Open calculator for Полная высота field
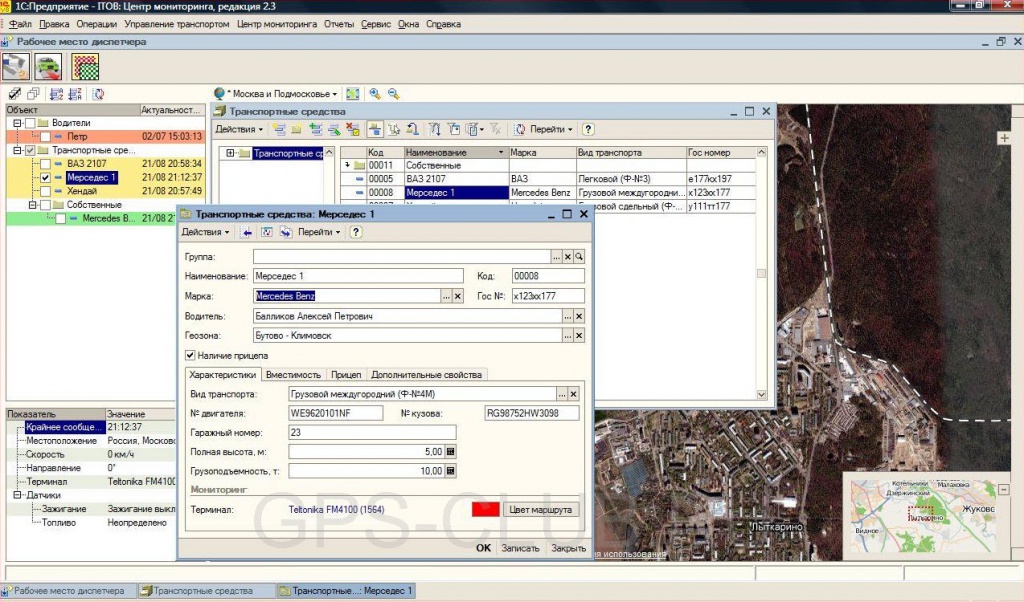 pyautogui.click(x=450, y=452)
